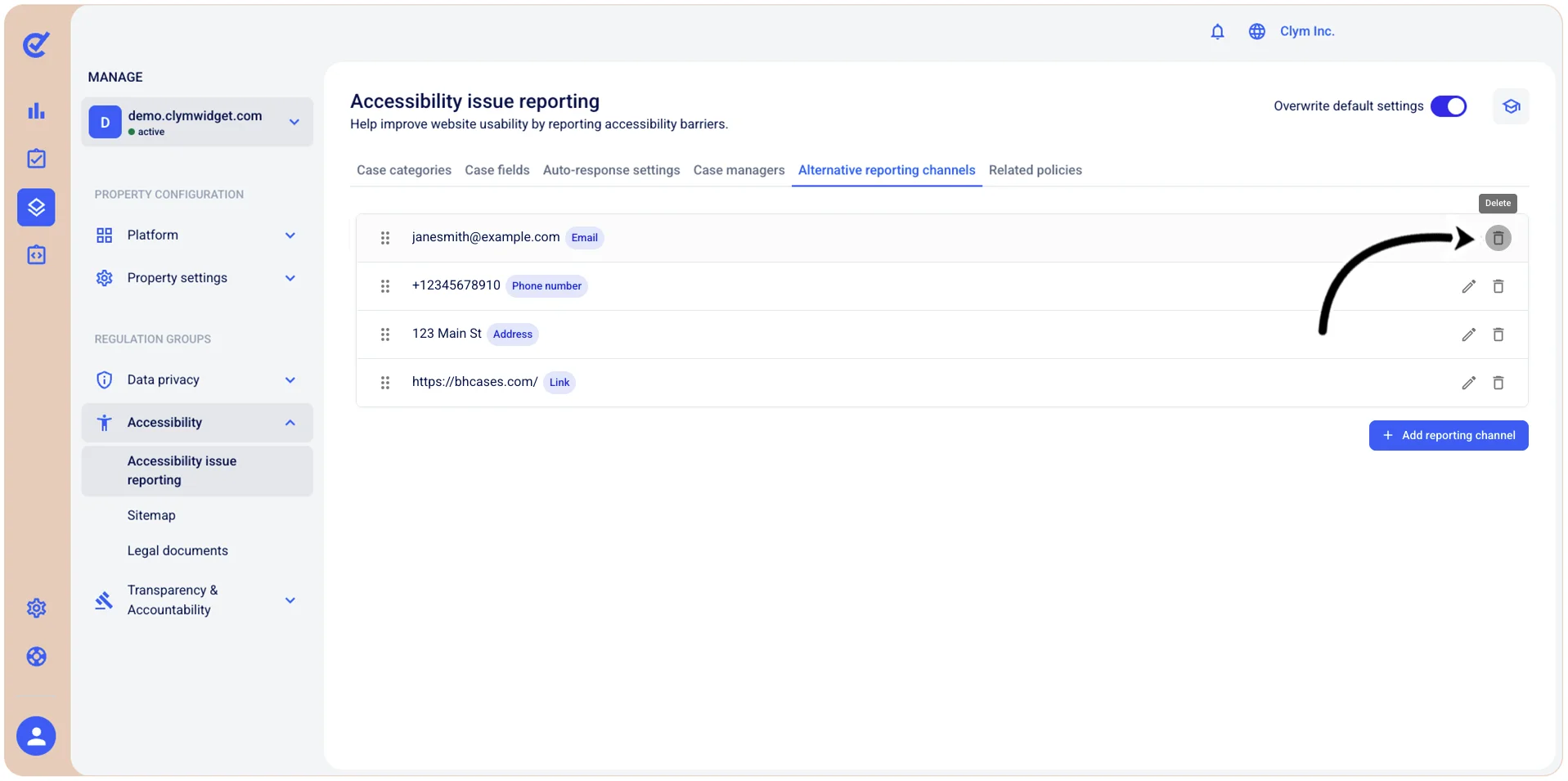Open the graduation cap help icon
This screenshot has width=1568, height=781.
point(1511,106)
